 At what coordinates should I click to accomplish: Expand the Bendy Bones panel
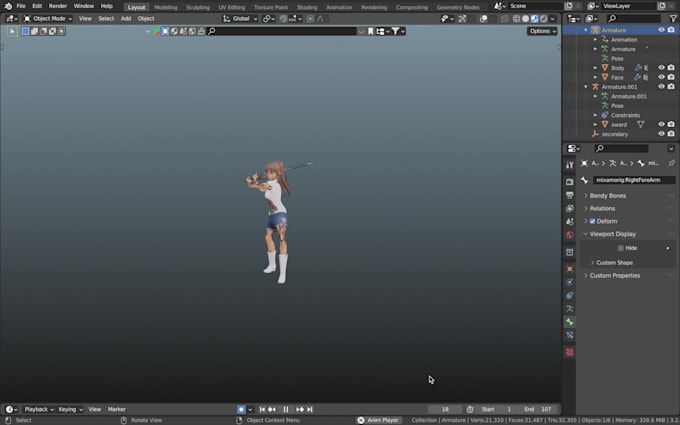click(607, 196)
